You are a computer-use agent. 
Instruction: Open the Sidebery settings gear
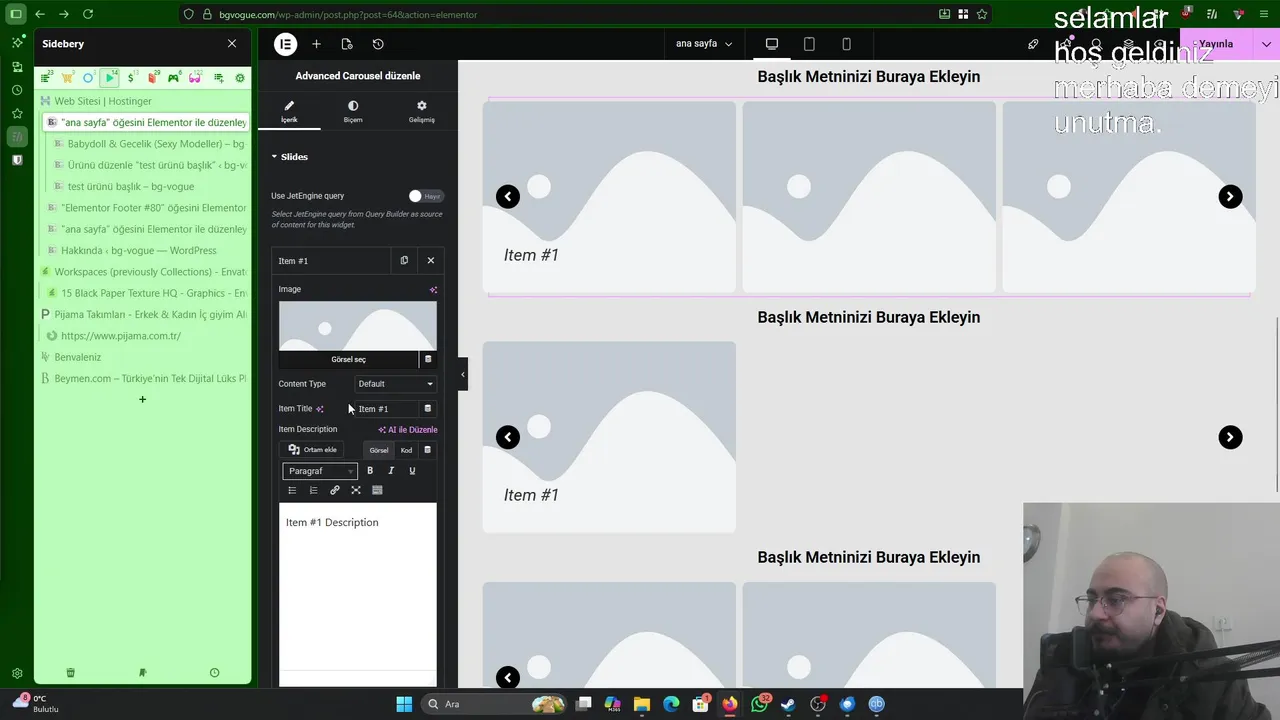point(240,78)
